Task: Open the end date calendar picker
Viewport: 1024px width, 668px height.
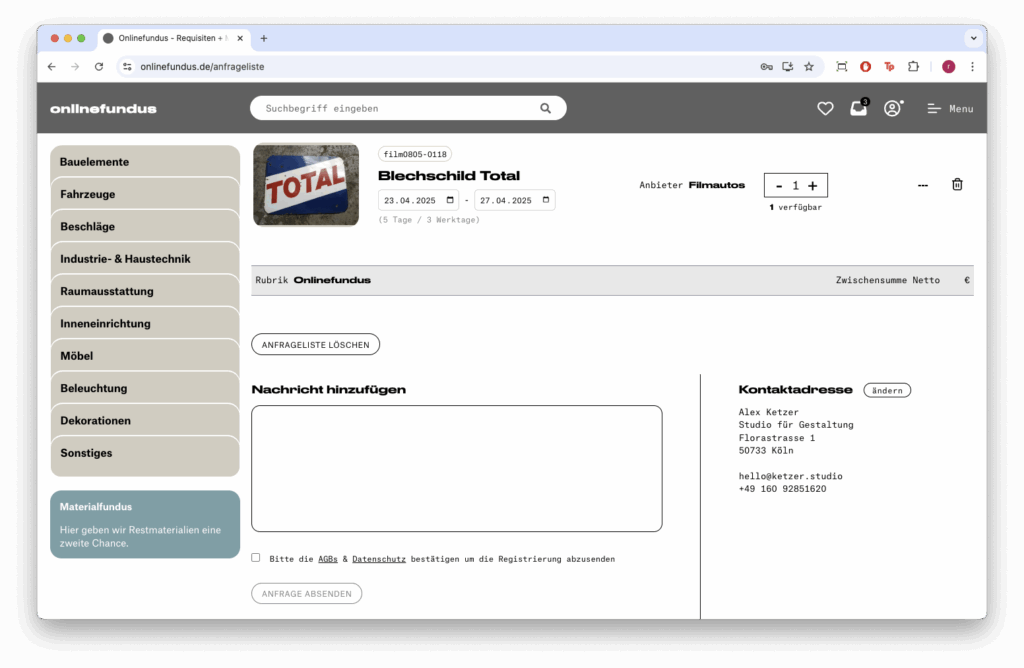Action: point(546,200)
